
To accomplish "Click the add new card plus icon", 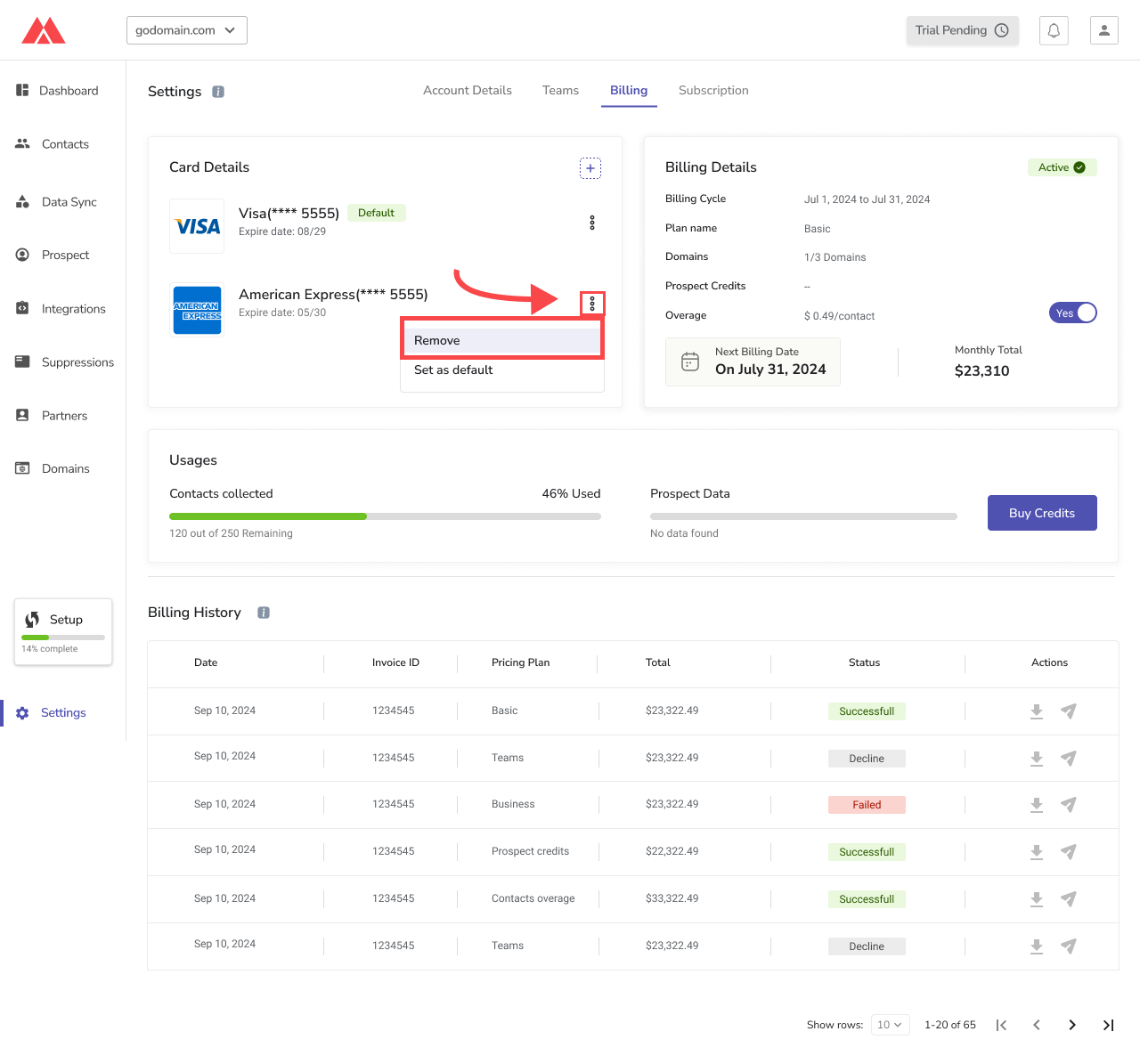I will (590, 168).
